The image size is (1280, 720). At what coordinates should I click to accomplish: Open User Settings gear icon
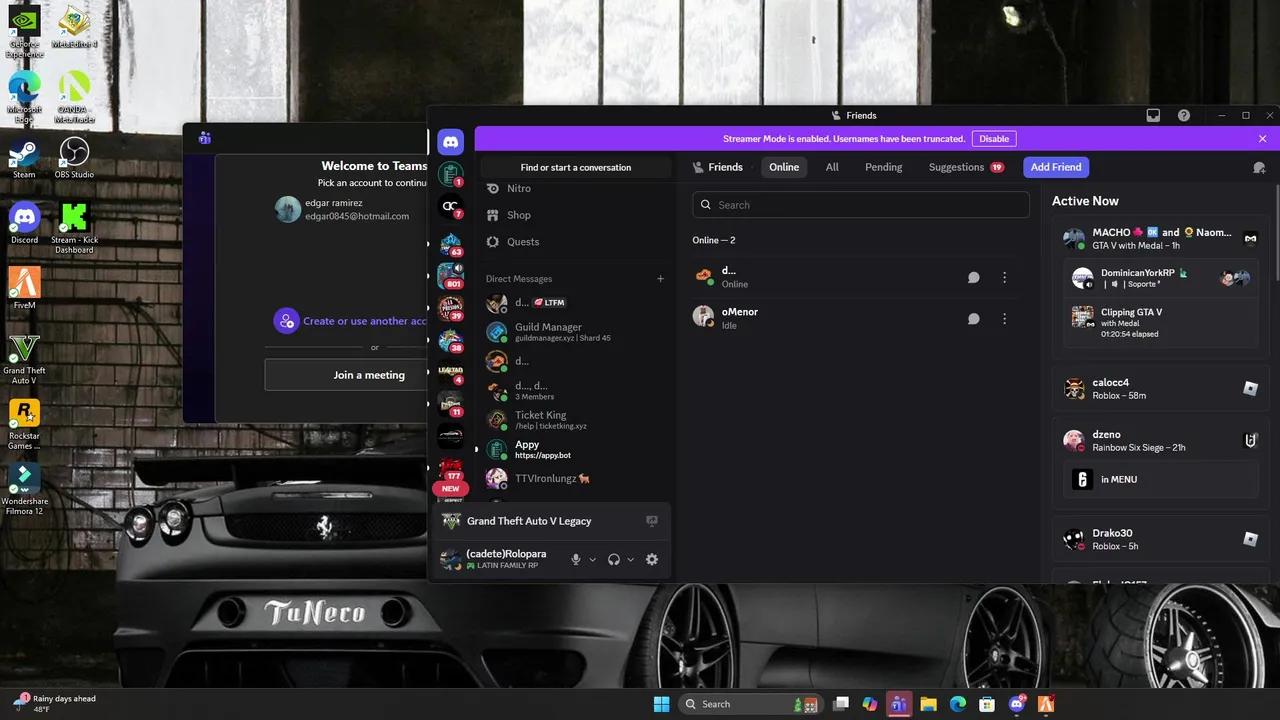[652, 560]
